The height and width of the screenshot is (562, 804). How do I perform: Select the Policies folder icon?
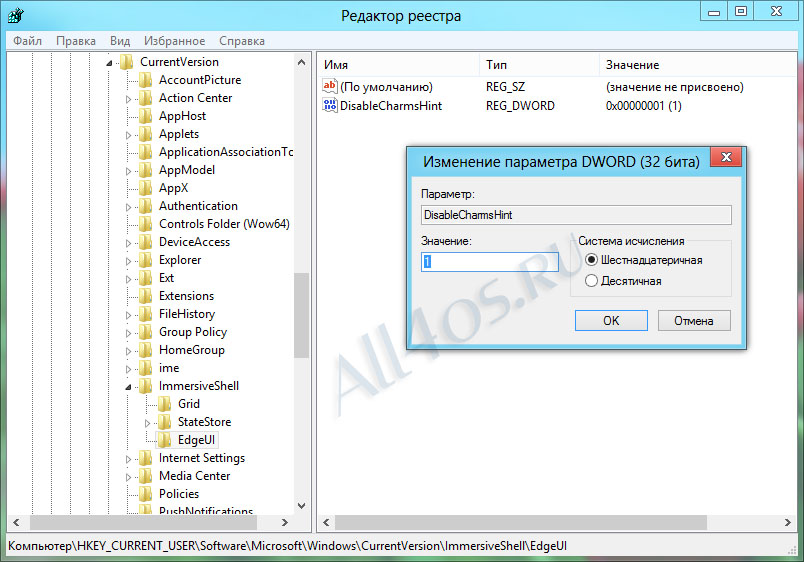pyautogui.click(x=146, y=494)
